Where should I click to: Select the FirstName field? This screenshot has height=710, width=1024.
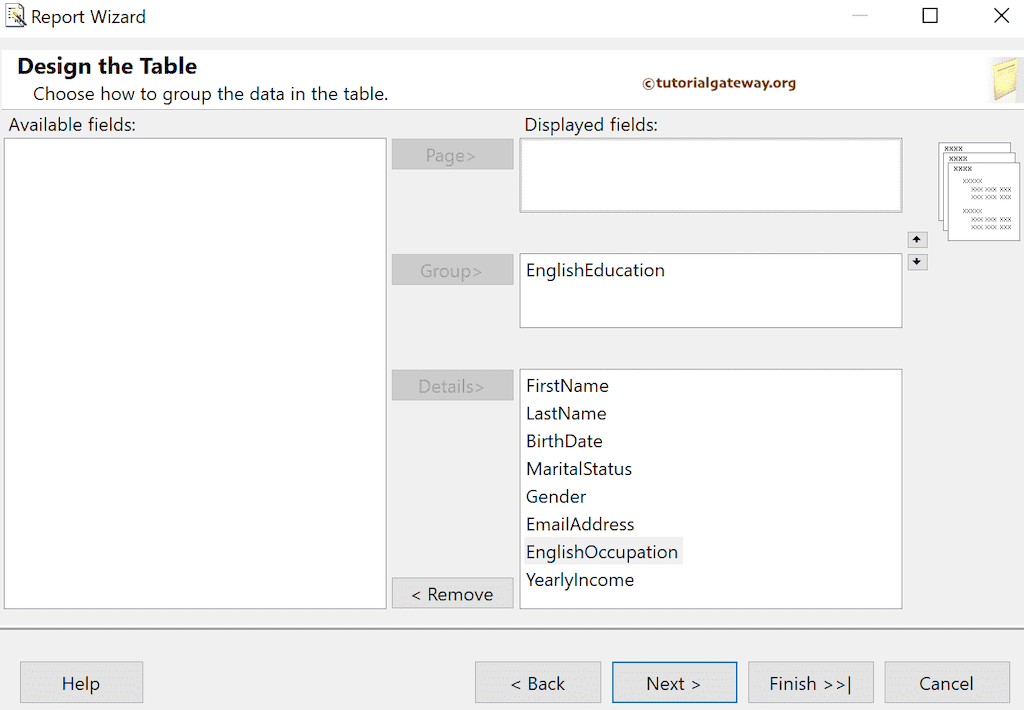pos(567,385)
